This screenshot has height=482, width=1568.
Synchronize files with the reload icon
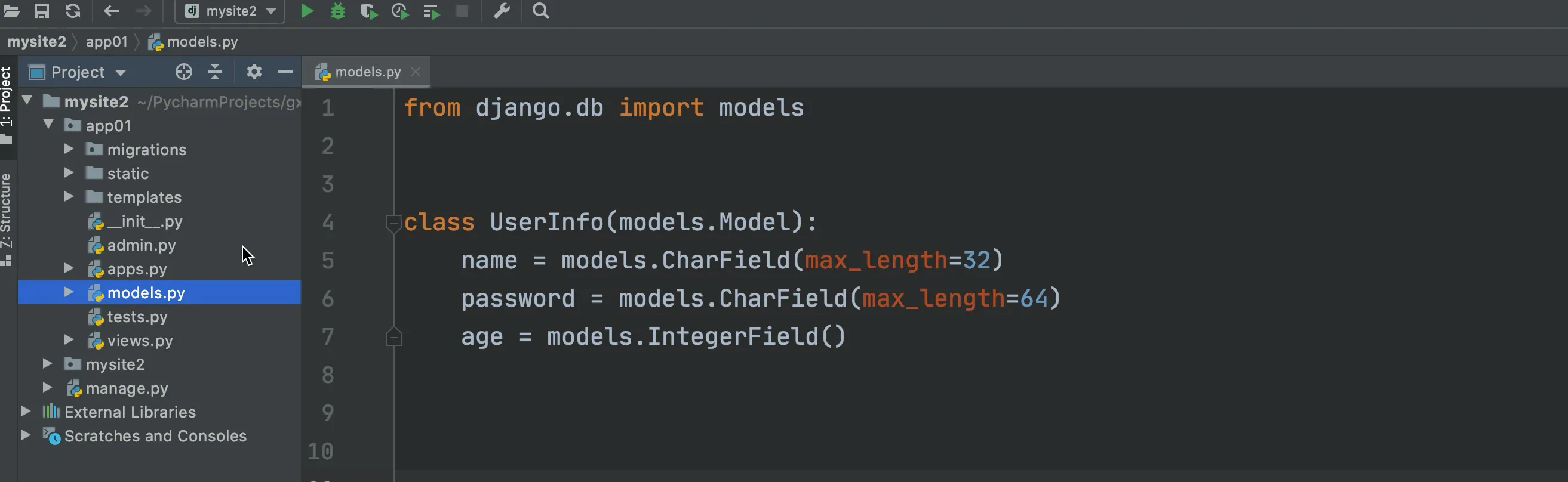73,11
